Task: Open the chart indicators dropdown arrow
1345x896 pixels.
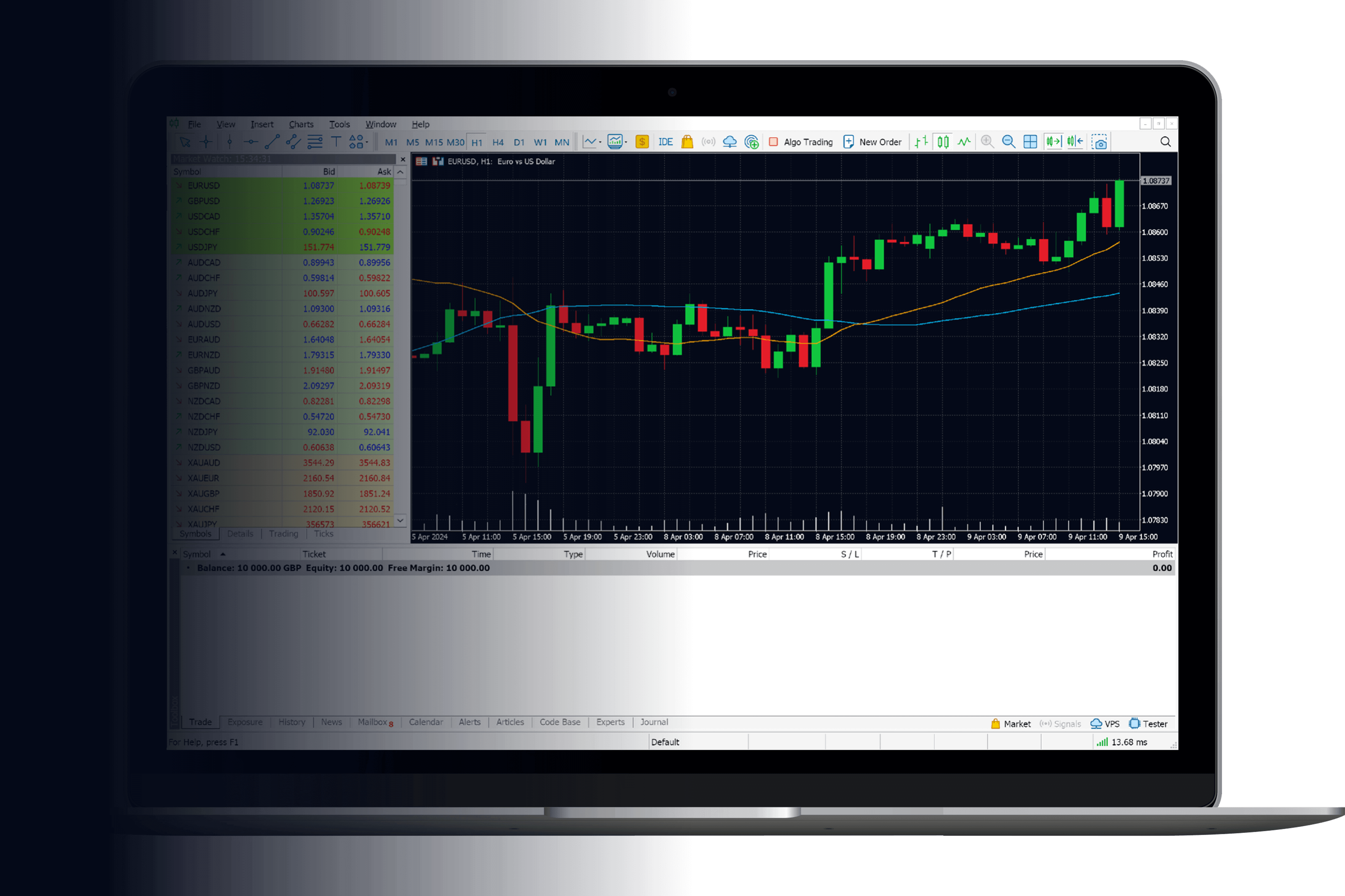Action: coord(626,142)
